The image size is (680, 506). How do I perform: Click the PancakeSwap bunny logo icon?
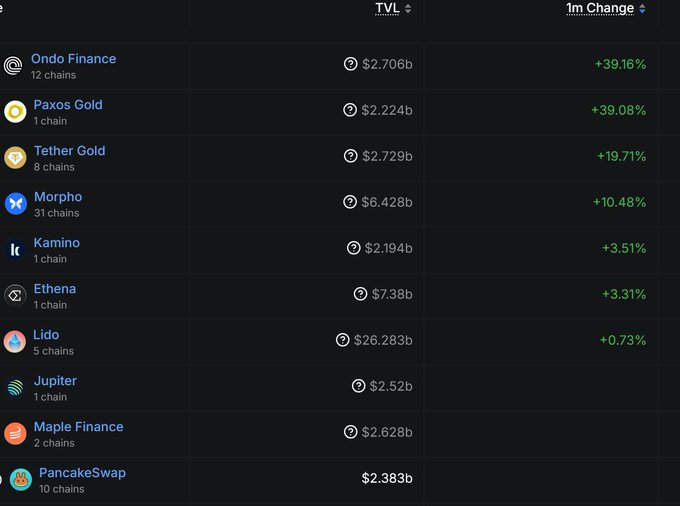(x=21, y=480)
